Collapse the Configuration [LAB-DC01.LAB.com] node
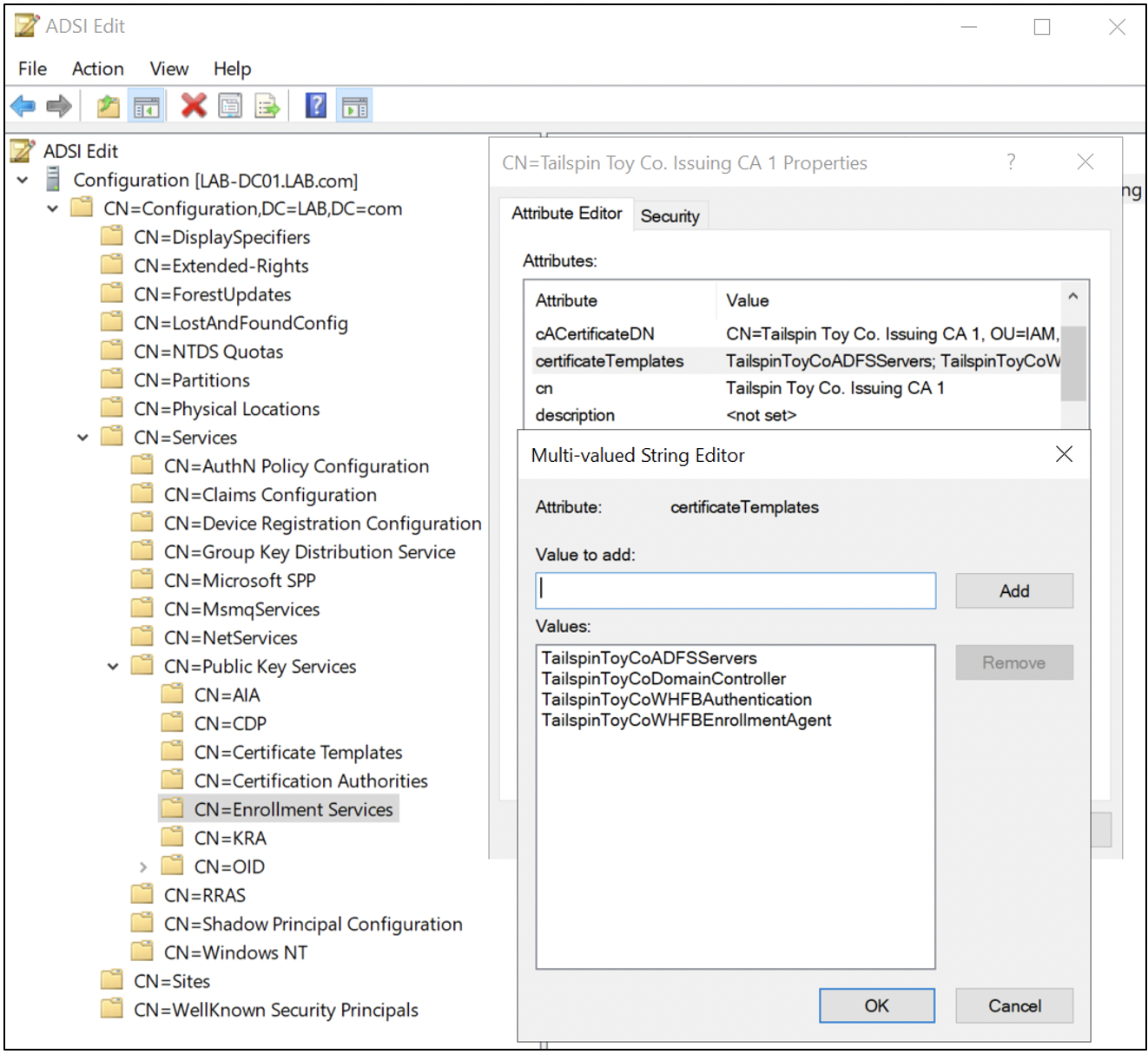The height and width of the screenshot is (1054, 1148). (23, 180)
